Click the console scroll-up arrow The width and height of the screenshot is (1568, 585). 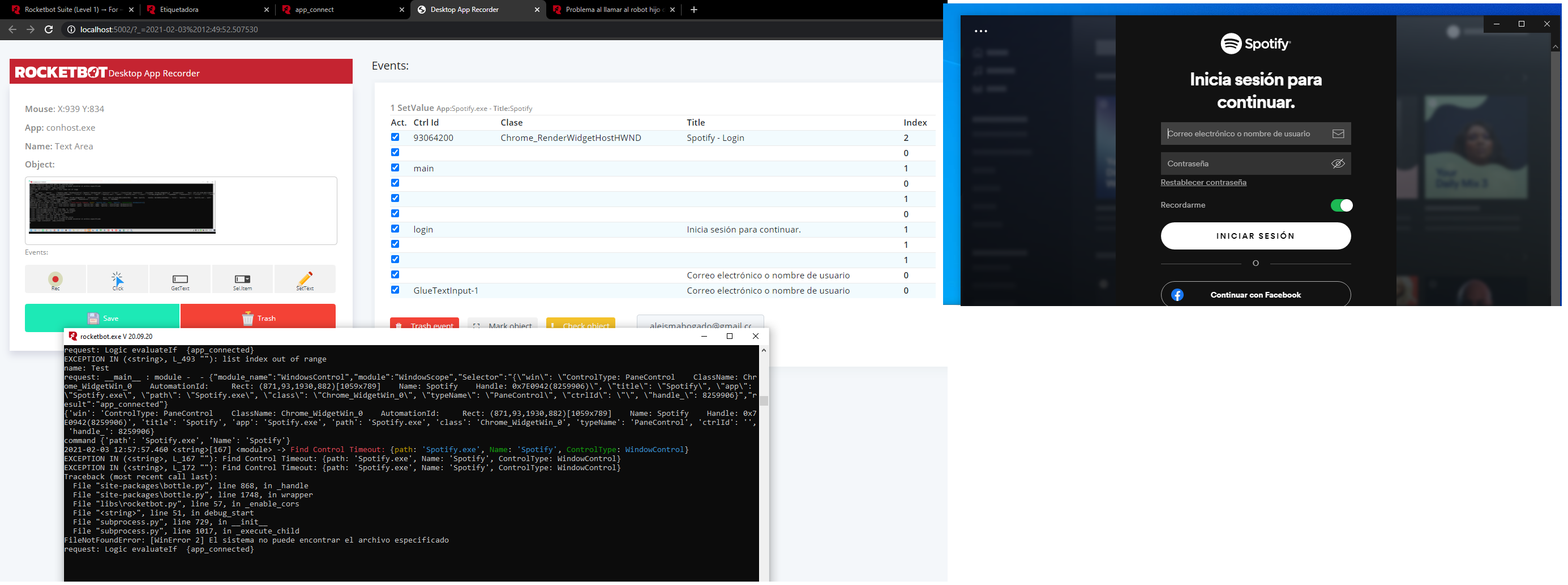coord(763,351)
